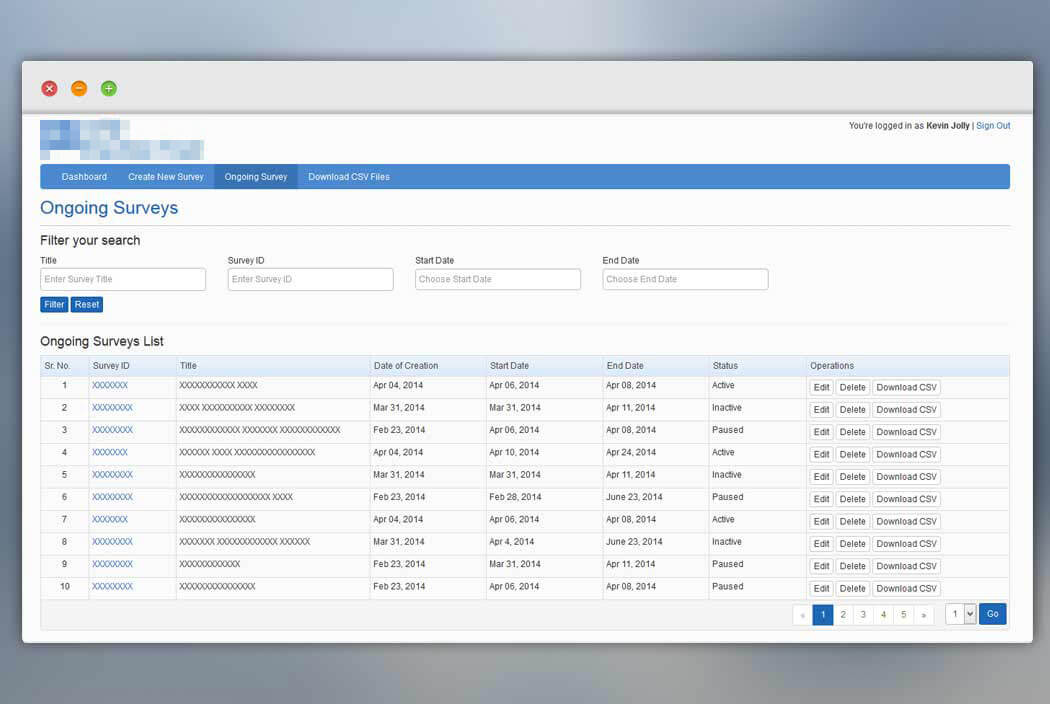Open the Survey ID link in row 1
The image size is (1050, 704).
tap(110, 385)
